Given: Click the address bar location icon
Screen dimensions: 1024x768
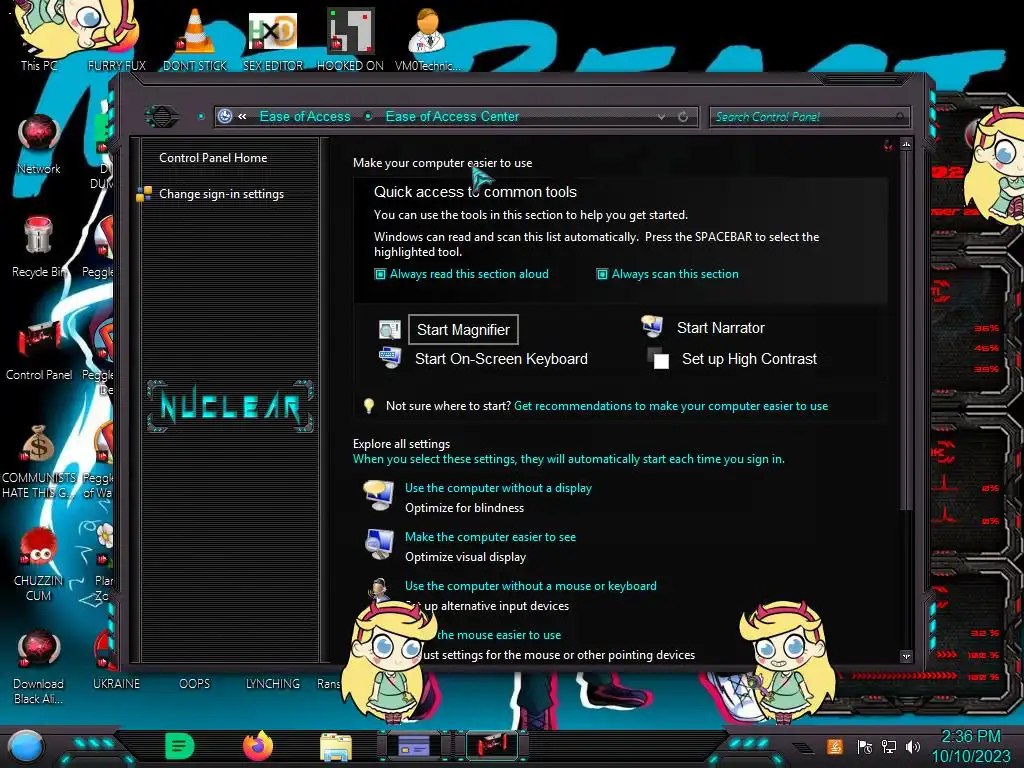Looking at the screenshot, I should [225, 116].
